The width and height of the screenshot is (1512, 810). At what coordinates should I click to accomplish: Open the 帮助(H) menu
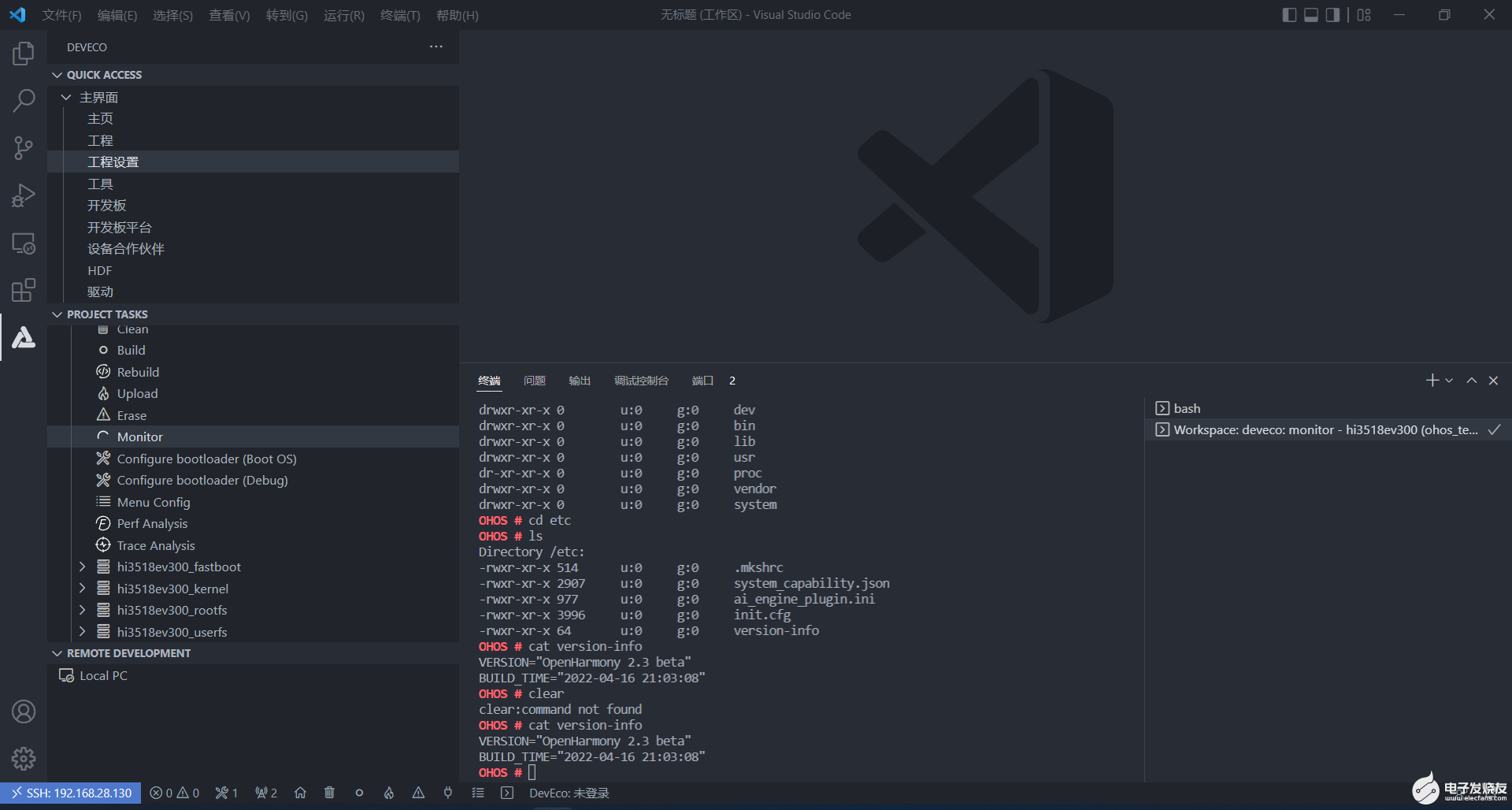pyautogui.click(x=457, y=15)
